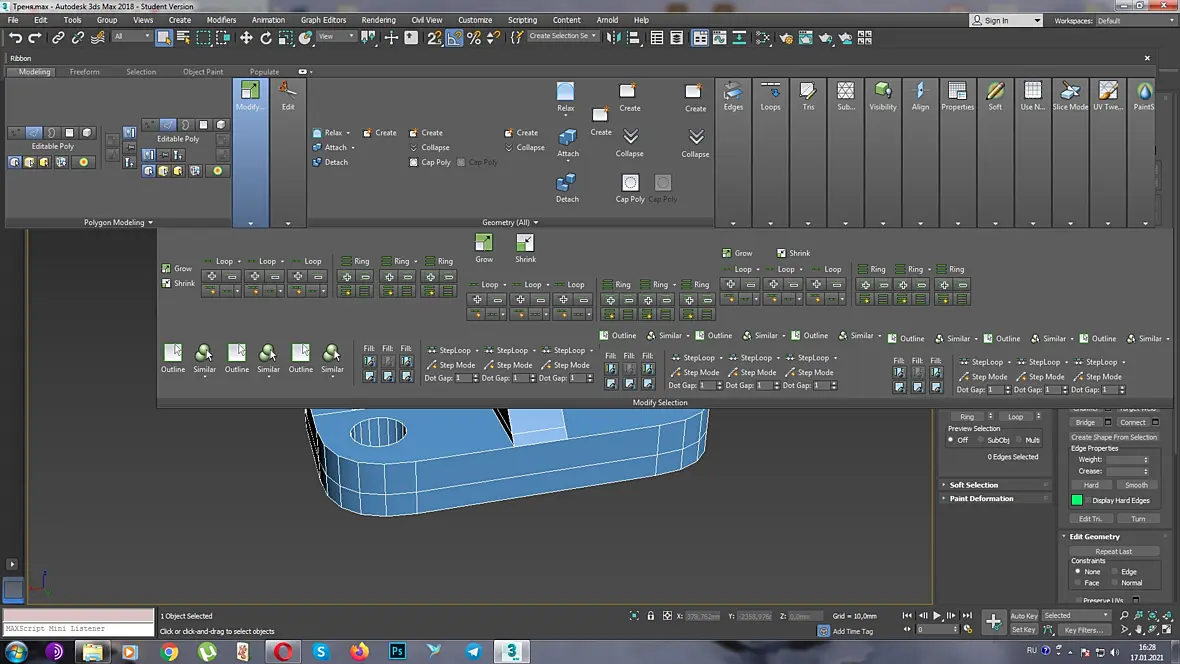The width and height of the screenshot is (1180, 664).
Task: Undo the last action in main toolbar
Action: pyautogui.click(x=15, y=38)
